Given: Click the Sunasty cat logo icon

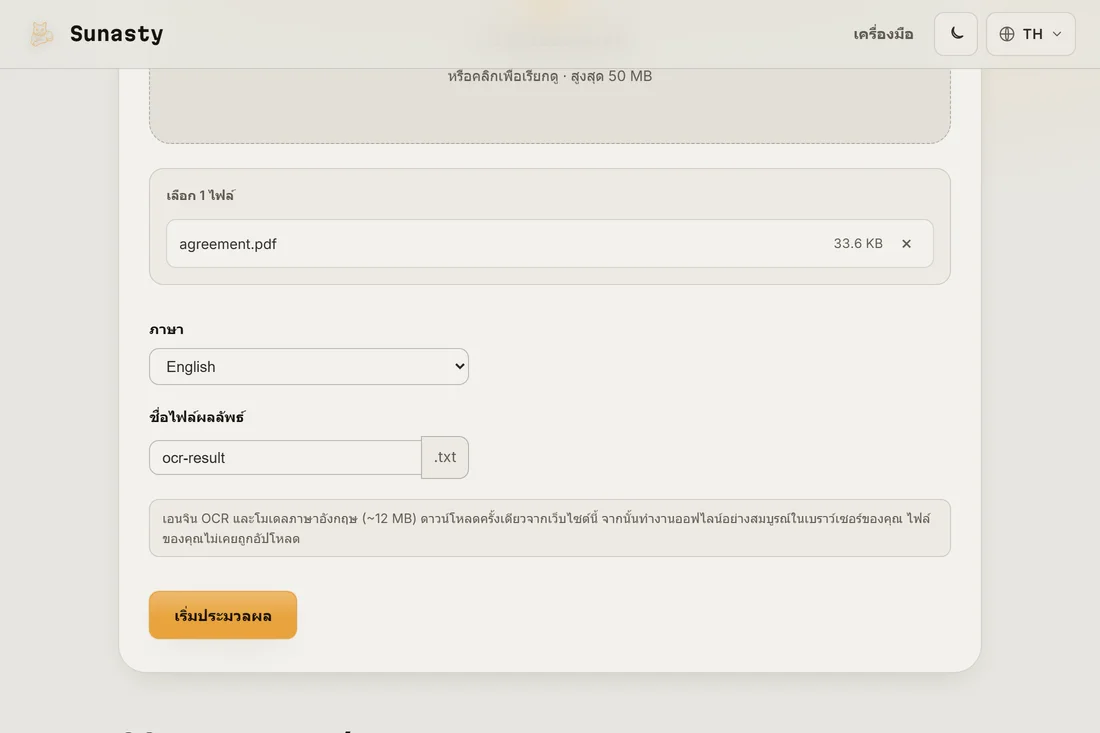Looking at the screenshot, I should click(x=41, y=34).
